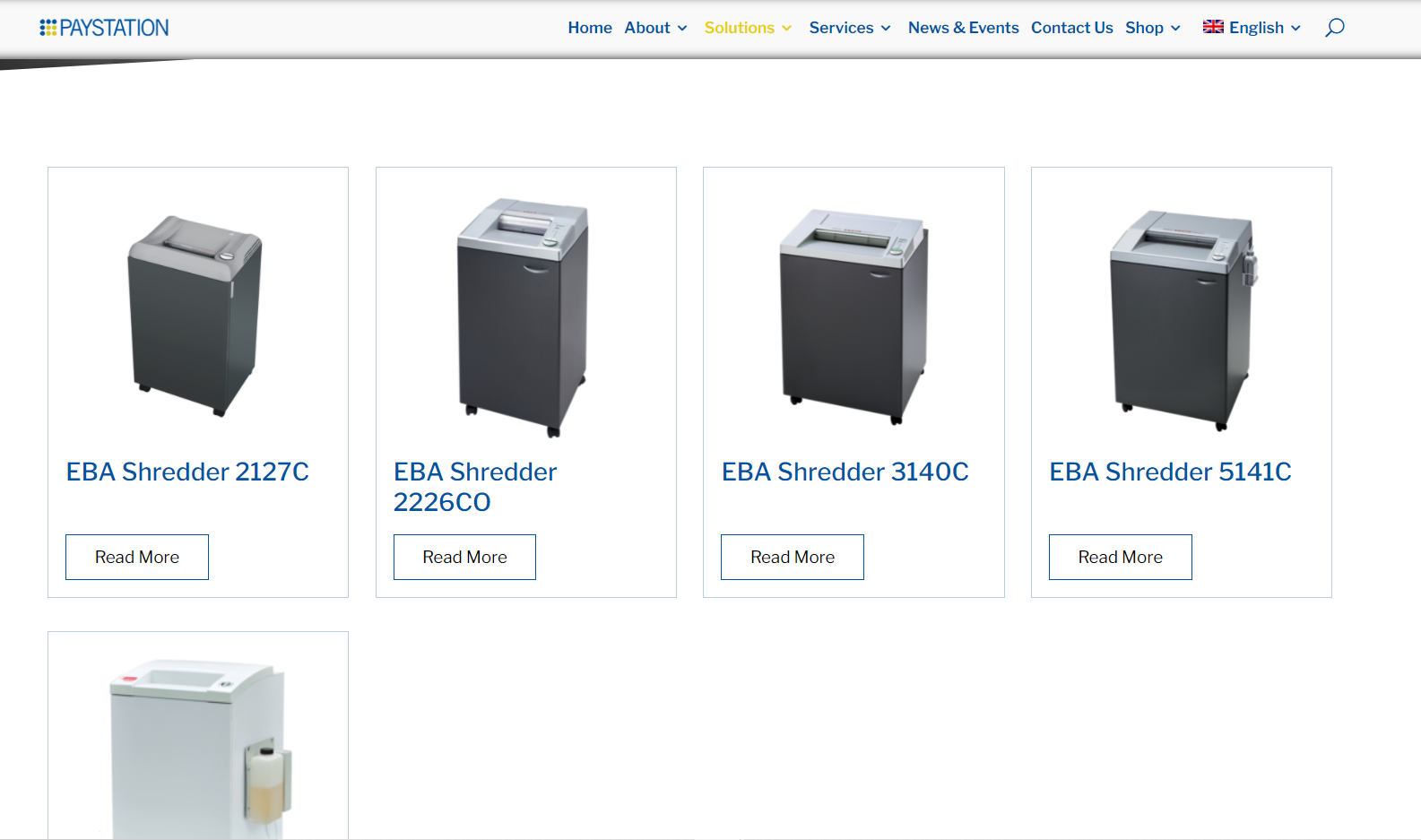Expand the About dropdown chevron

(x=682, y=29)
